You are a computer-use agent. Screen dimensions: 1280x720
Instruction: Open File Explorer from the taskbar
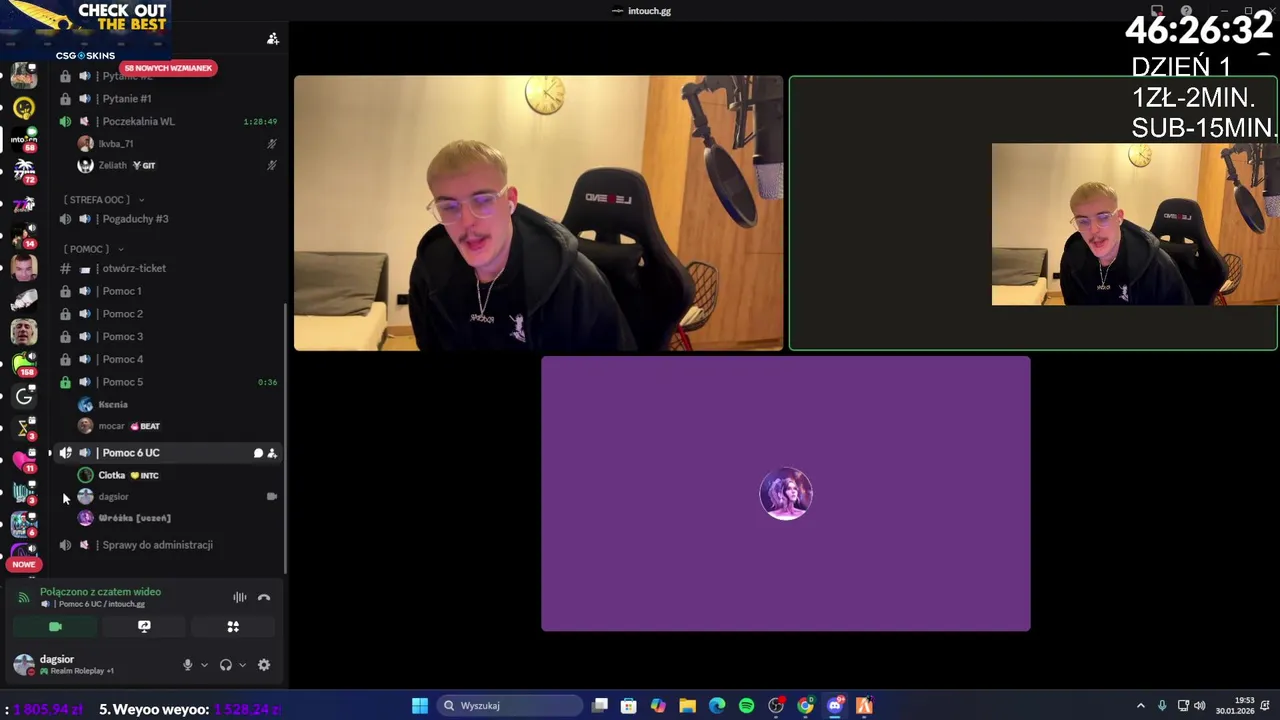pos(687,706)
